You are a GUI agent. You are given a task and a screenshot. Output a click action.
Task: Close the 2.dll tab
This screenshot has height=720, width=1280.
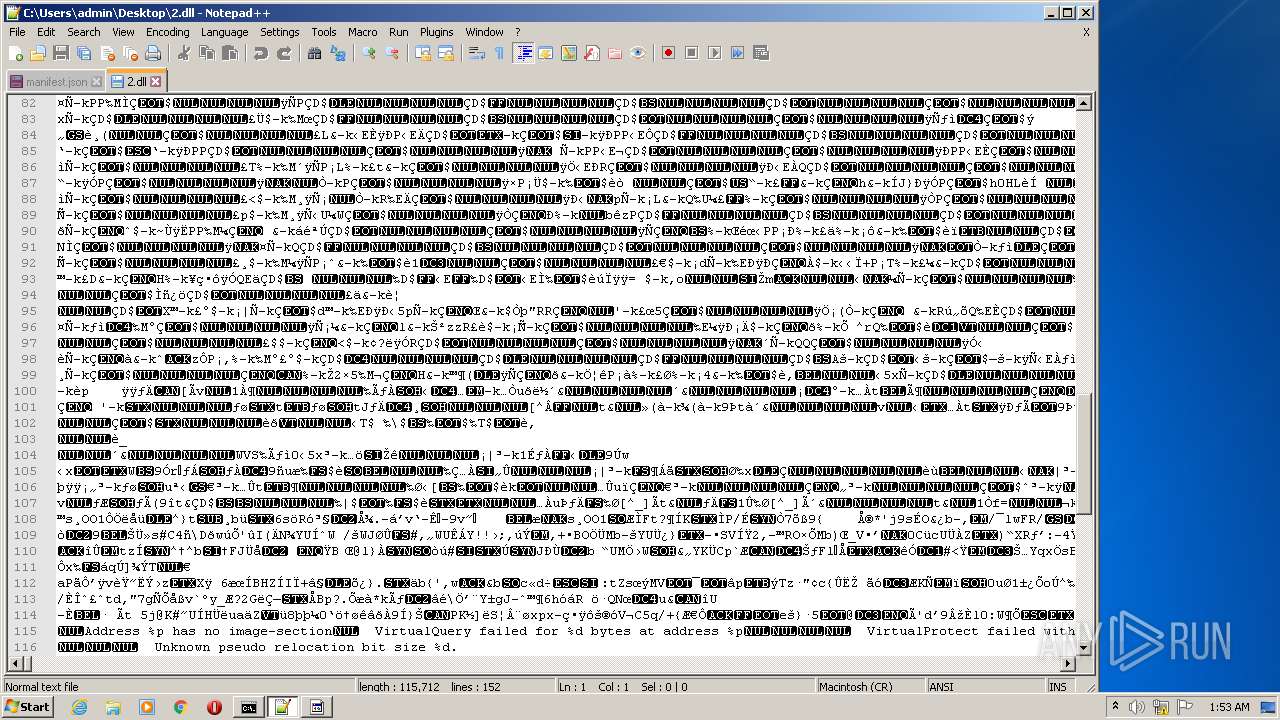coord(155,81)
